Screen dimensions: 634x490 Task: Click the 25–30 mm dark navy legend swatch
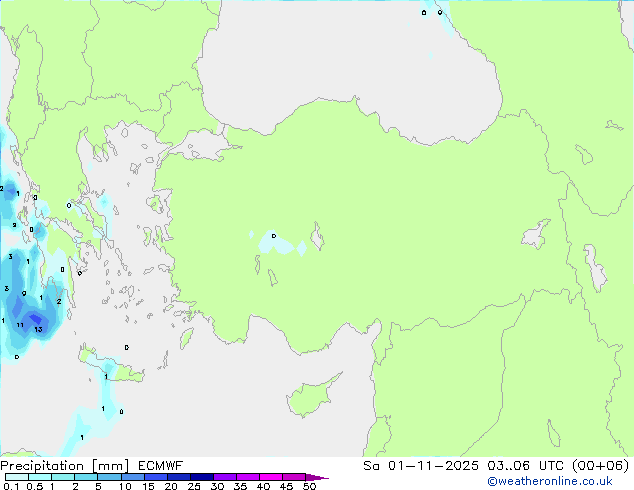click(x=201, y=477)
